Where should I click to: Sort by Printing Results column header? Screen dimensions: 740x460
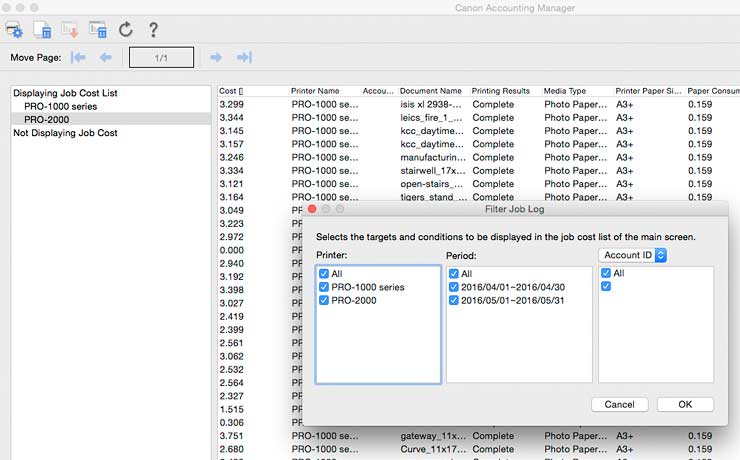click(501, 91)
